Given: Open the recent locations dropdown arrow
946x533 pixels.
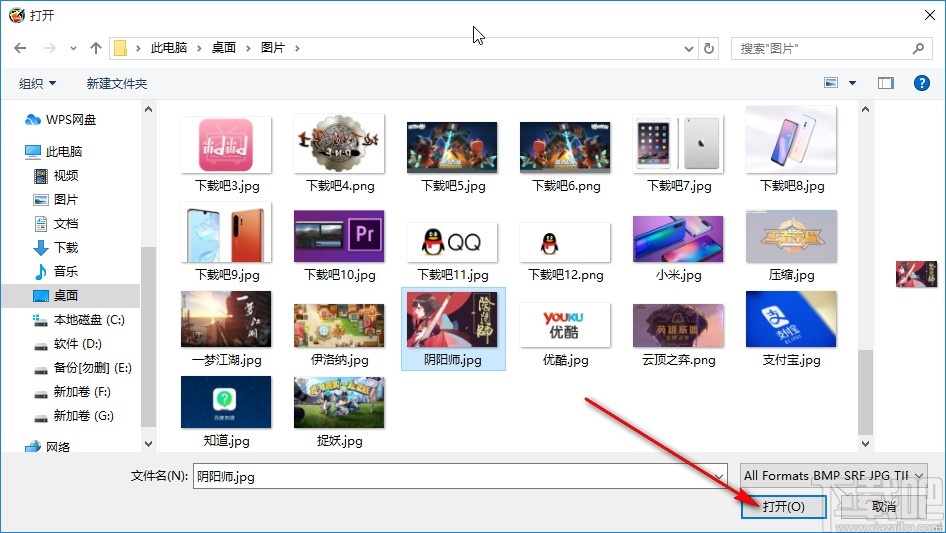Looking at the screenshot, I should (x=73, y=49).
